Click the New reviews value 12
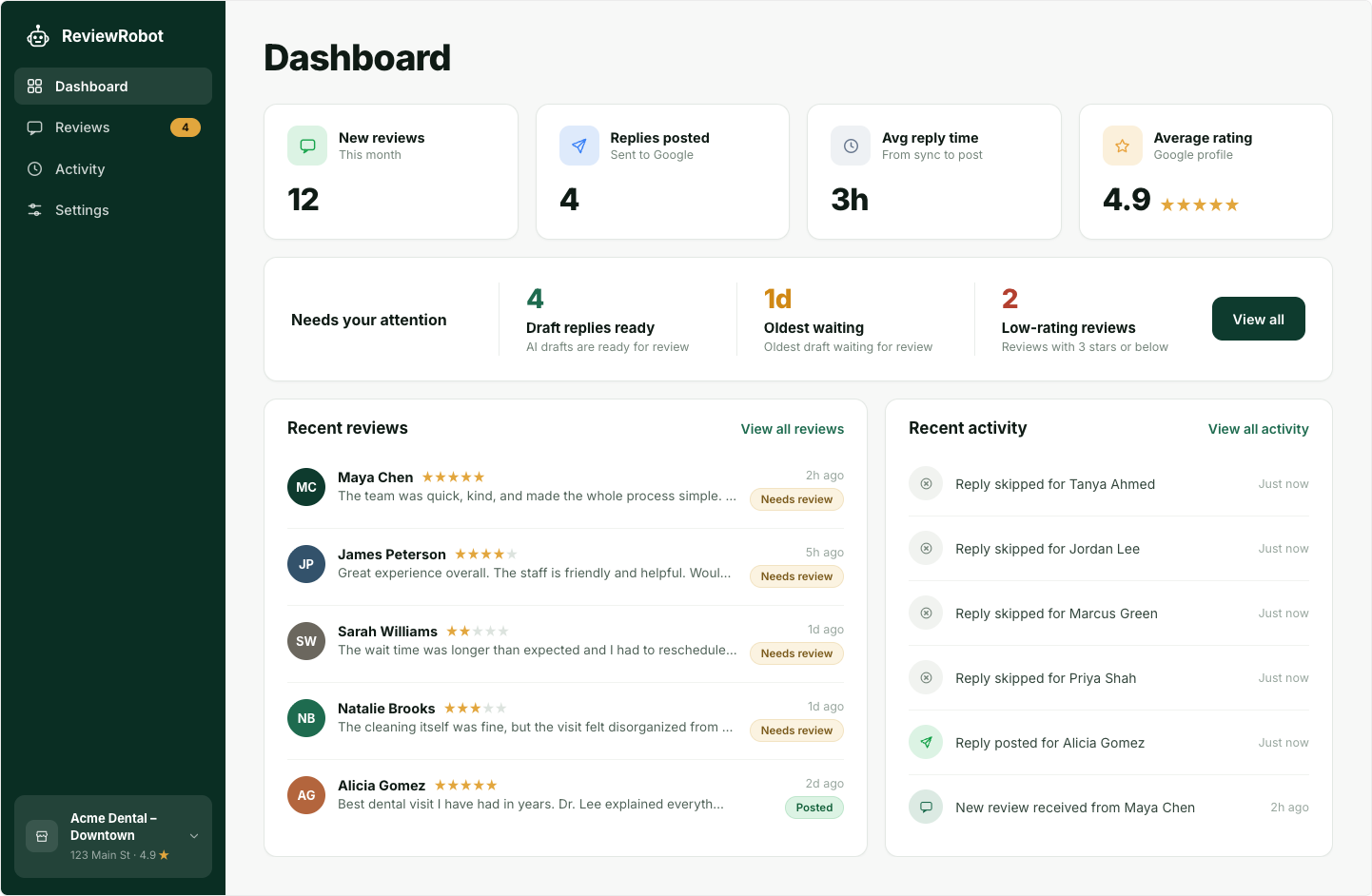Screen dimensions: 1372x896 point(304,200)
